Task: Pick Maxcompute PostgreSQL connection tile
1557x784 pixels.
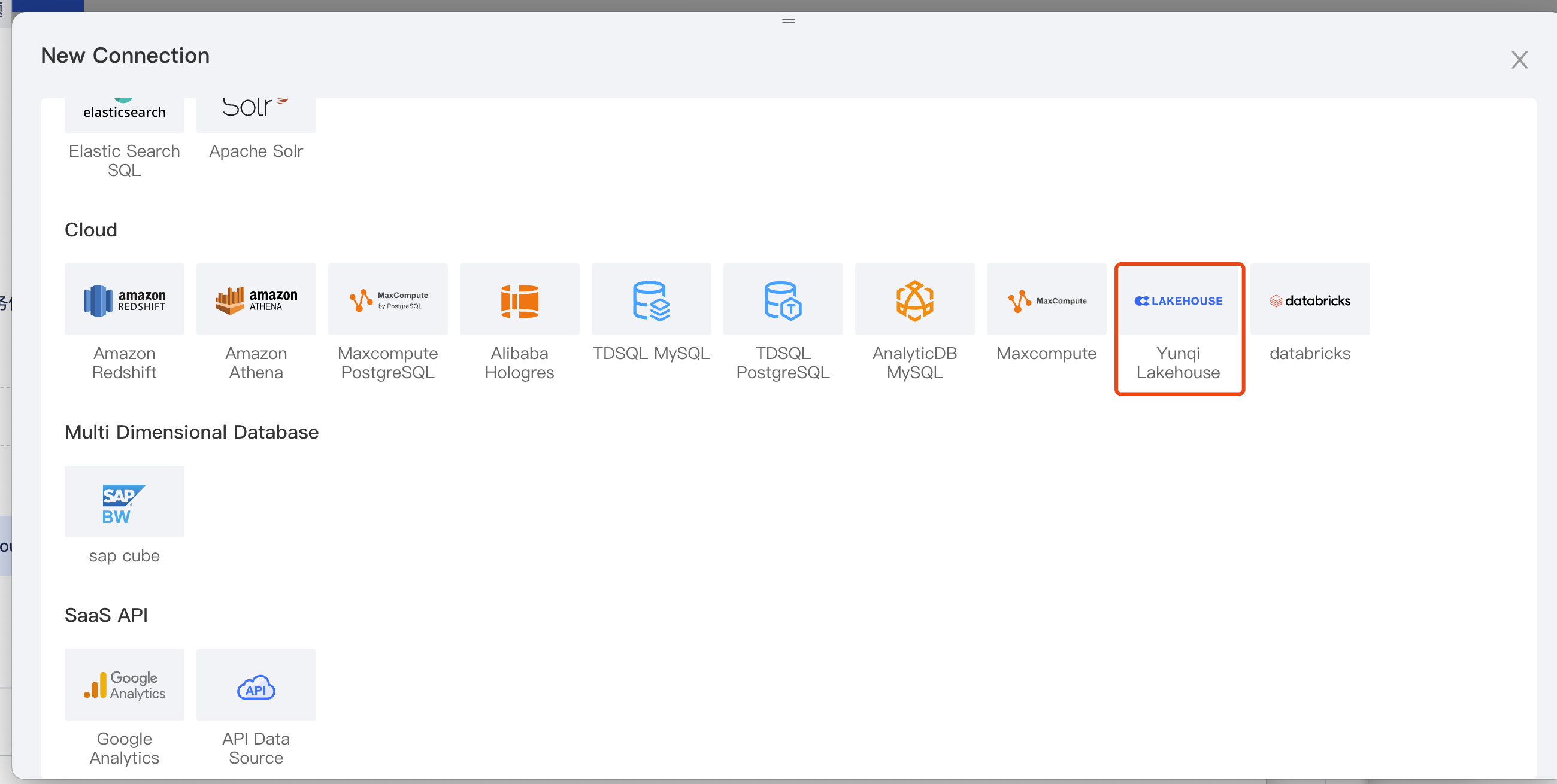Action: pyautogui.click(x=387, y=300)
